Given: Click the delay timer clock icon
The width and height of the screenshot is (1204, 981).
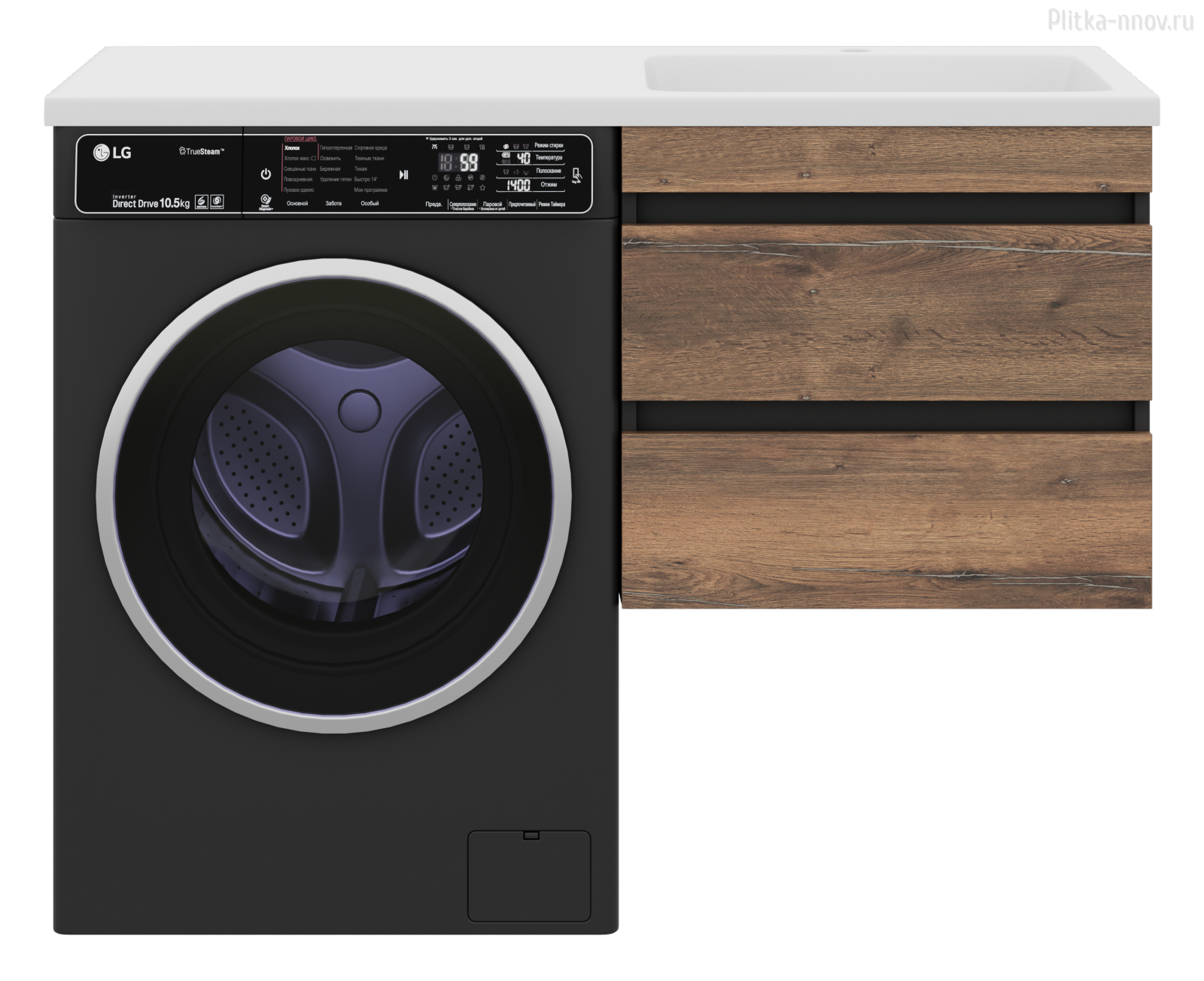Looking at the screenshot, I should (x=435, y=178).
